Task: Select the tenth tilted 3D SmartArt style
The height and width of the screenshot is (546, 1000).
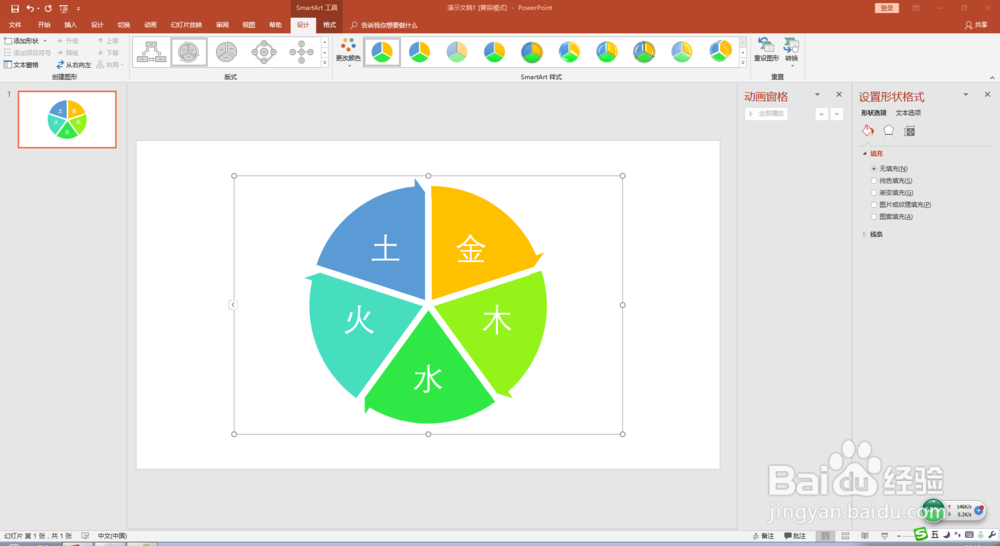Action: (x=720, y=52)
